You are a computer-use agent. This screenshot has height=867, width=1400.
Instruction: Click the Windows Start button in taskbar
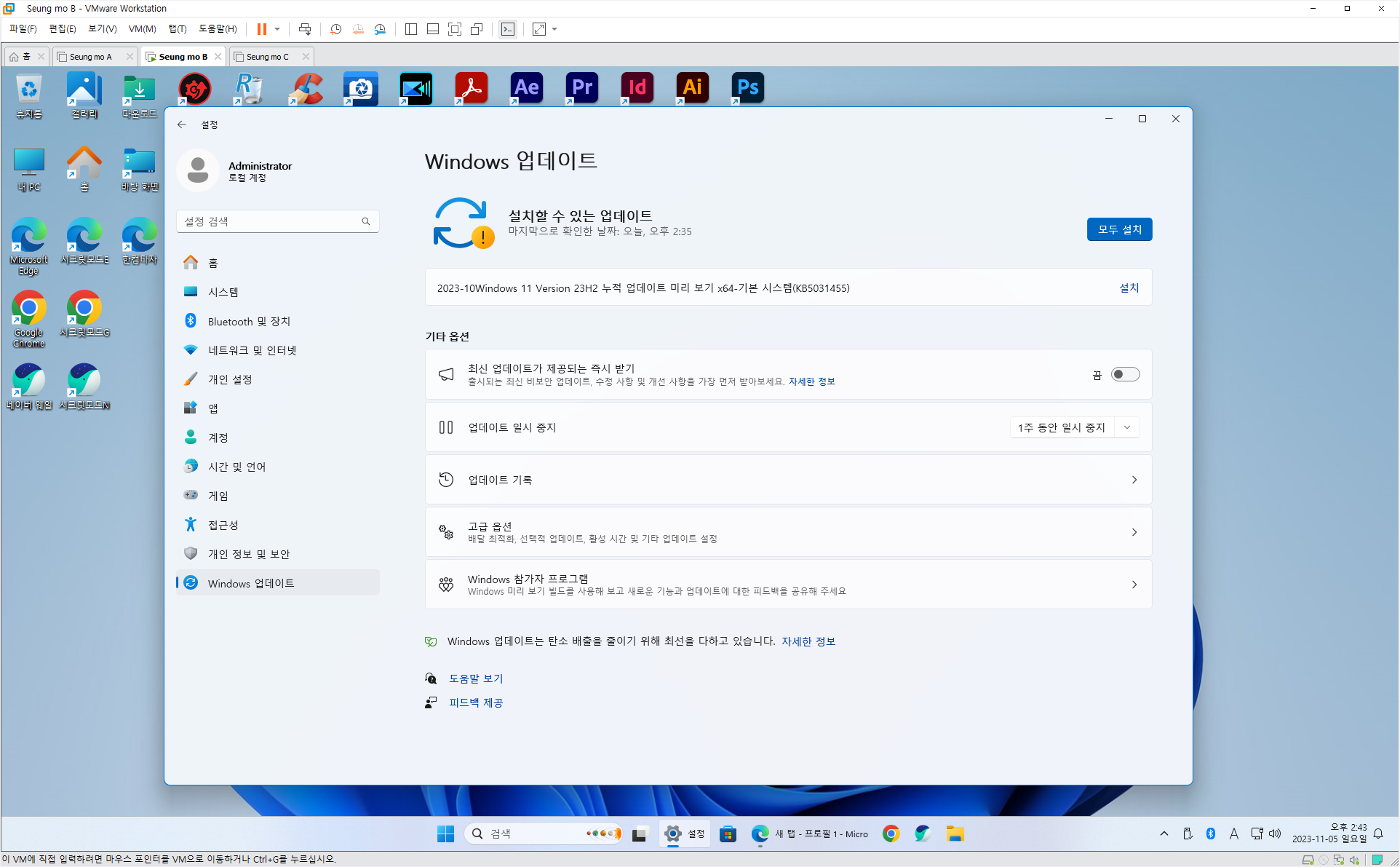(445, 834)
